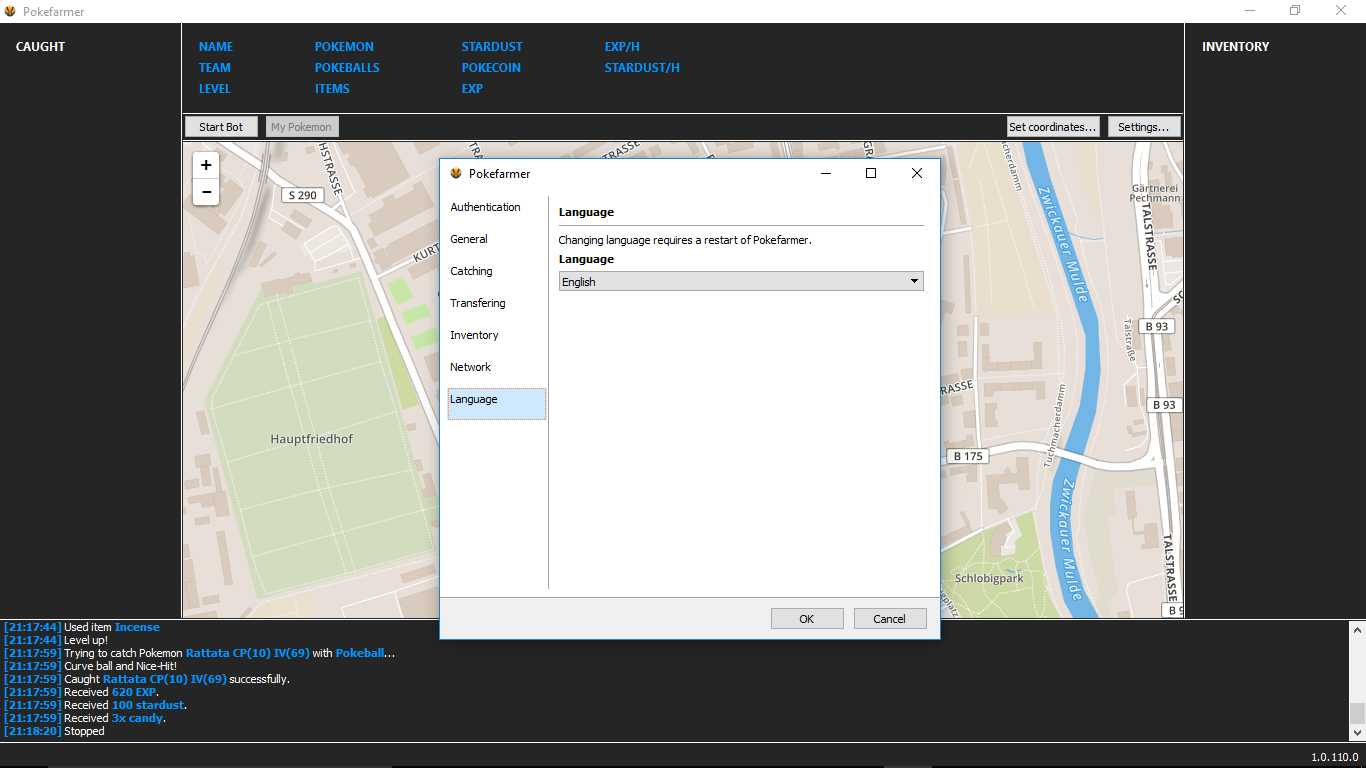Click the LEVEL stat label

[x=215, y=89]
